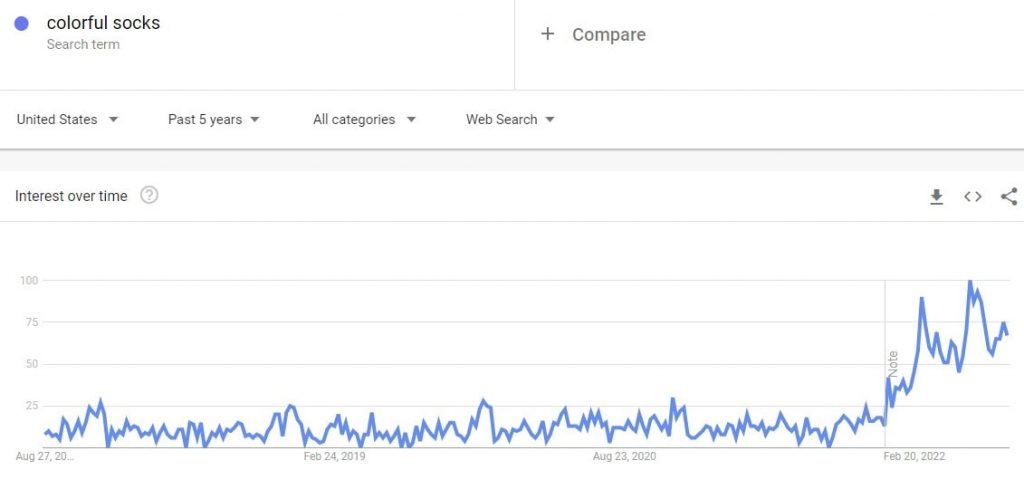Click the Feb 24, 2019 axis label
Viewport: 1024px width, 499px height.
[334, 457]
